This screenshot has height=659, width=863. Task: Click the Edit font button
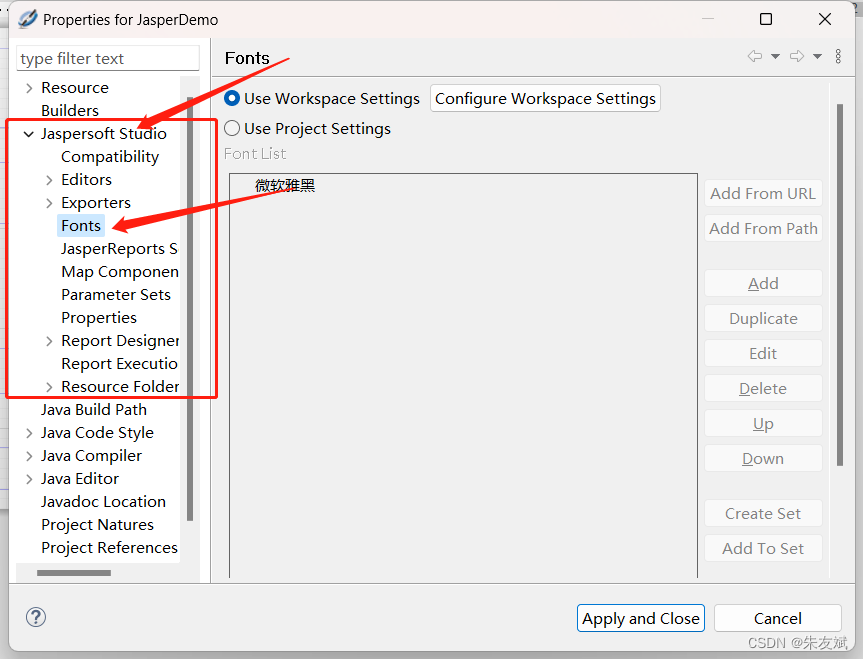[763, 353]
